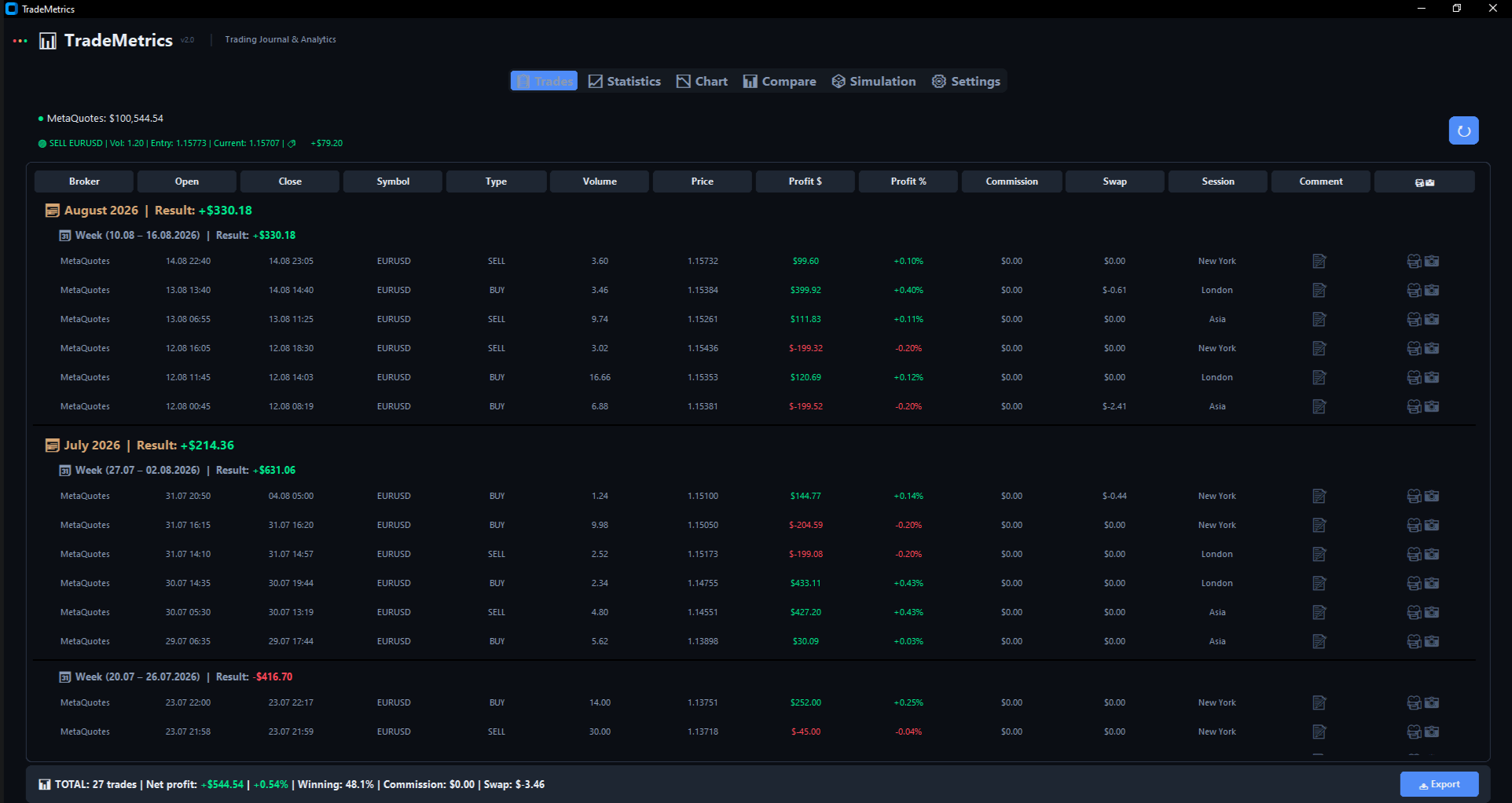
Task: Sort by the Close column header
Action: tap(290, 181)
